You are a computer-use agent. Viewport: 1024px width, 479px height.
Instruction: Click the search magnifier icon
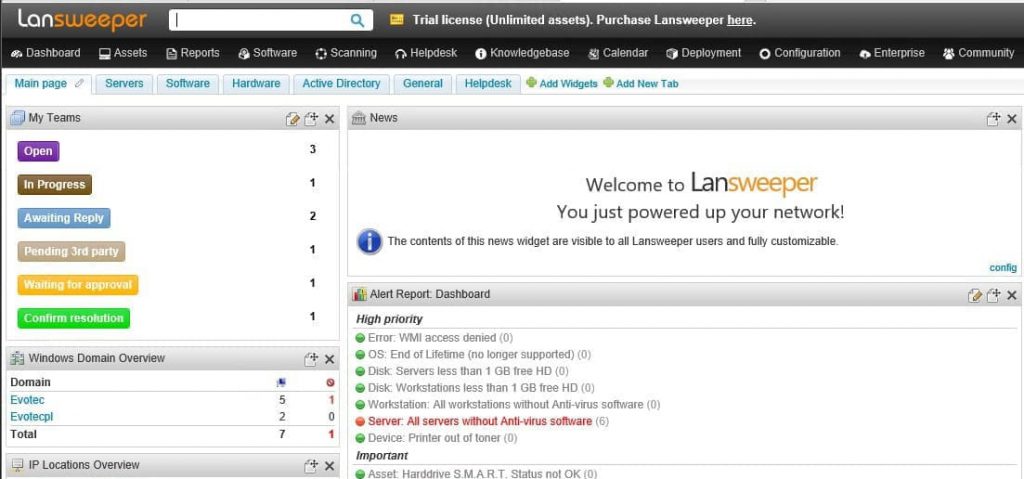(357, 20)
